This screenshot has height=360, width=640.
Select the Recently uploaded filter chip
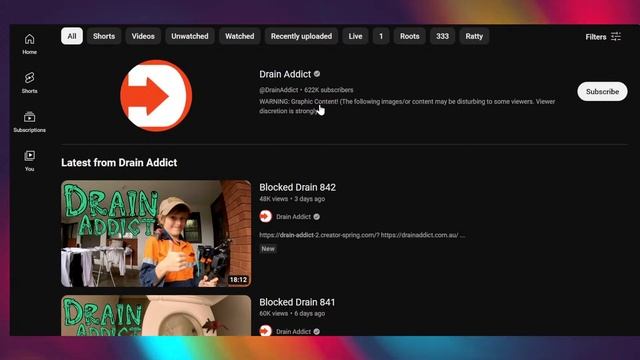(301, 36)
